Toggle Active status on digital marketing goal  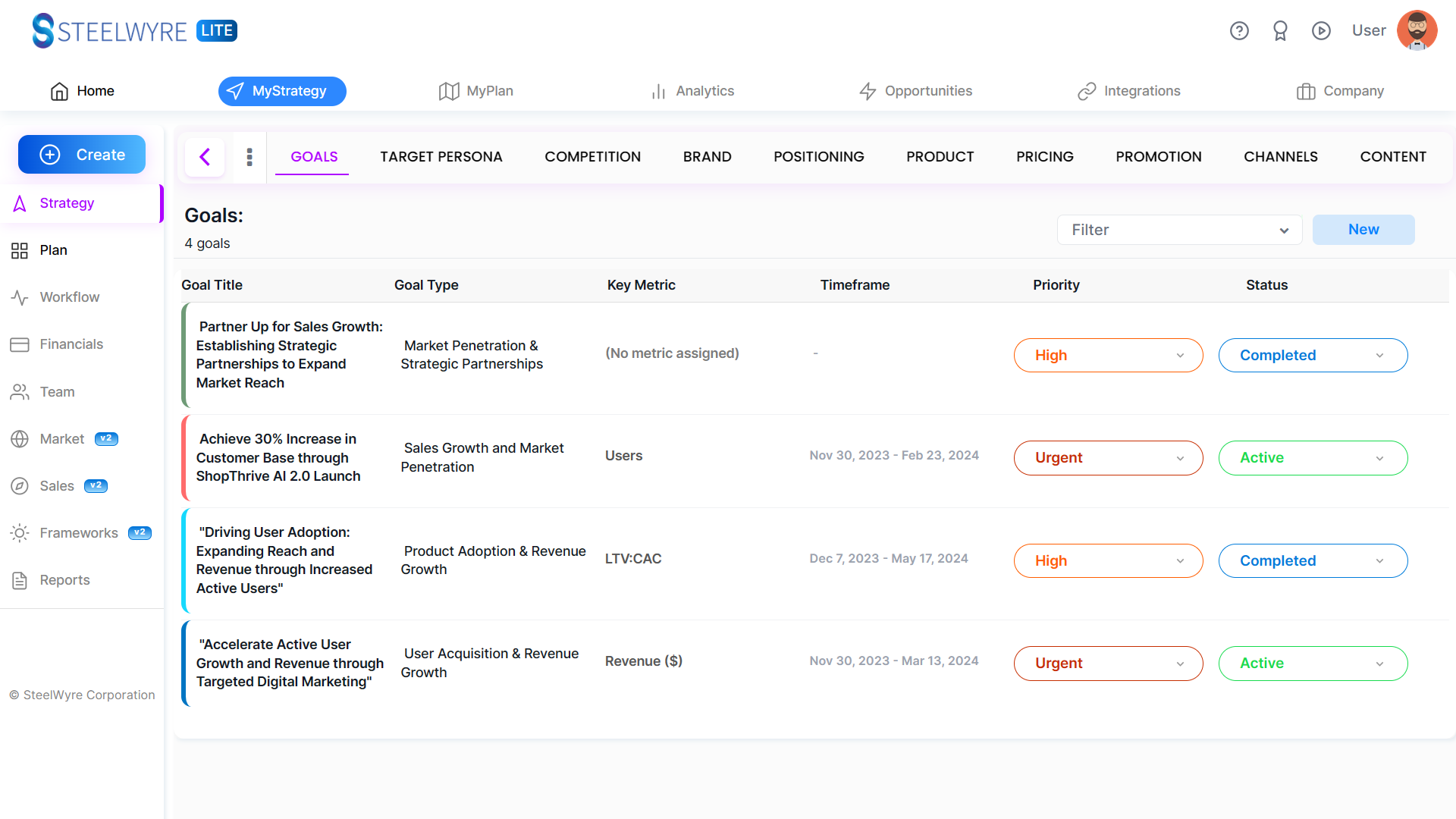tap(1312, 663)
